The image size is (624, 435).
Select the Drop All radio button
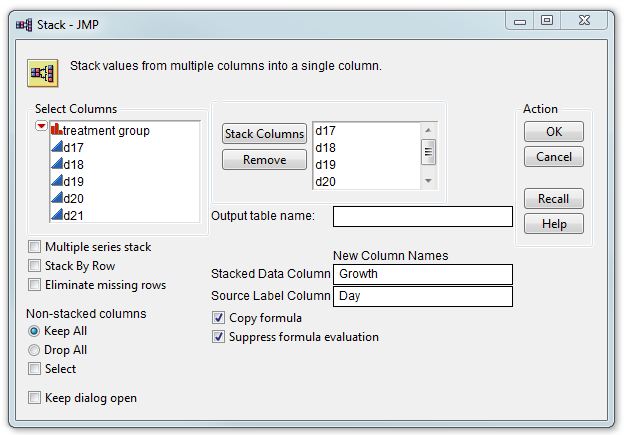[x=35, y=350]
